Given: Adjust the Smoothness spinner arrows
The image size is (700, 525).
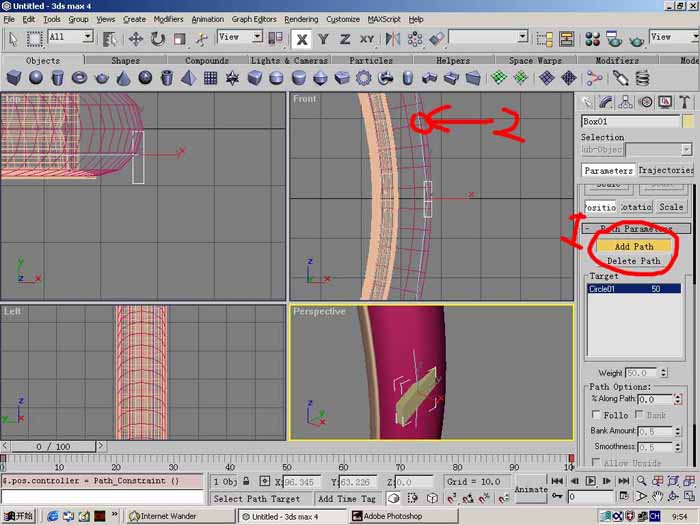Looking at the screenshot, I should coord(678,446).
